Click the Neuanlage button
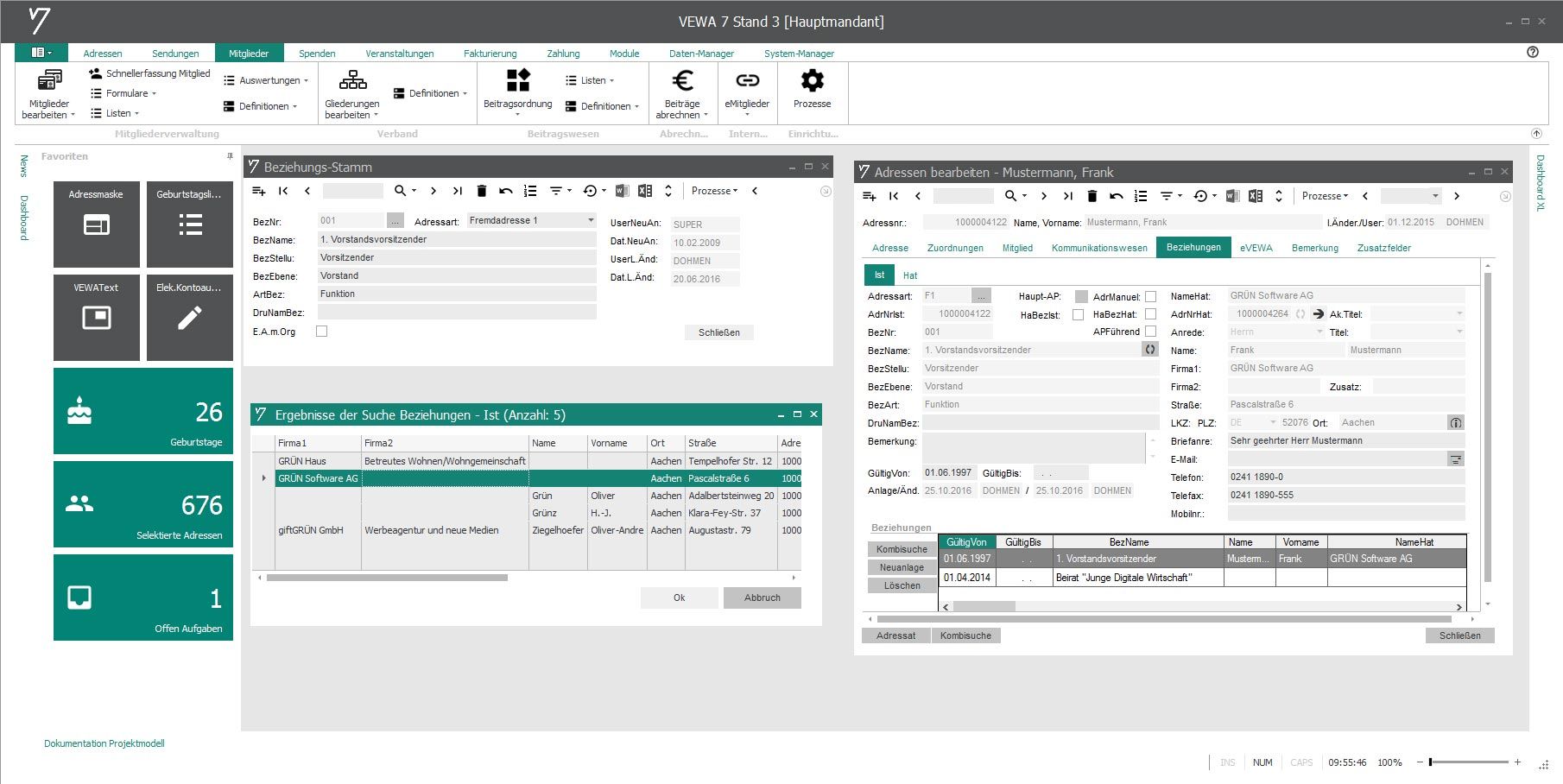This screenshot has height=784, width=1563. point(902,567)
